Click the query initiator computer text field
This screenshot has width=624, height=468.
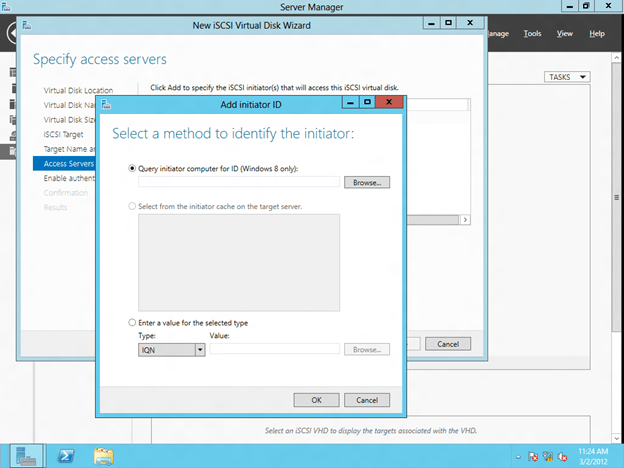click(x=239, y=183)
